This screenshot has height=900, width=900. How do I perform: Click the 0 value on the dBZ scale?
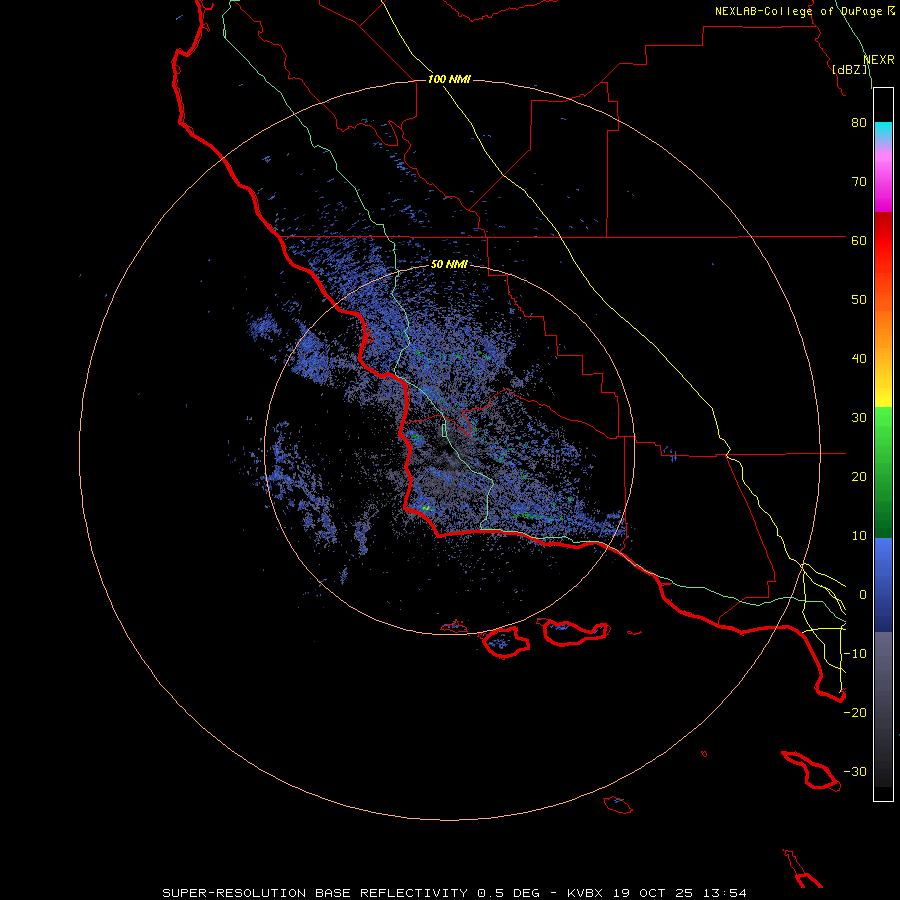[863, 595]
